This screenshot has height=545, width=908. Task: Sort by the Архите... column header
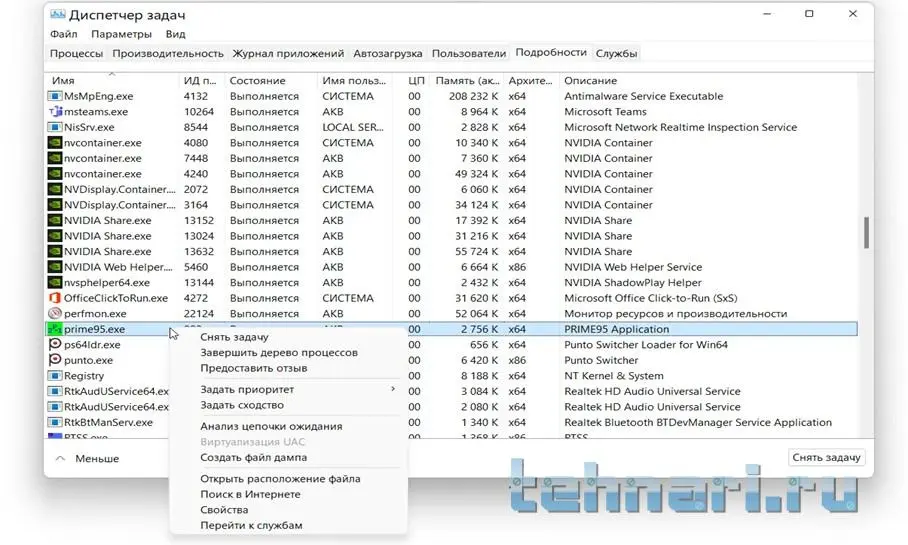pyautogui.click(x=530, y=81)
